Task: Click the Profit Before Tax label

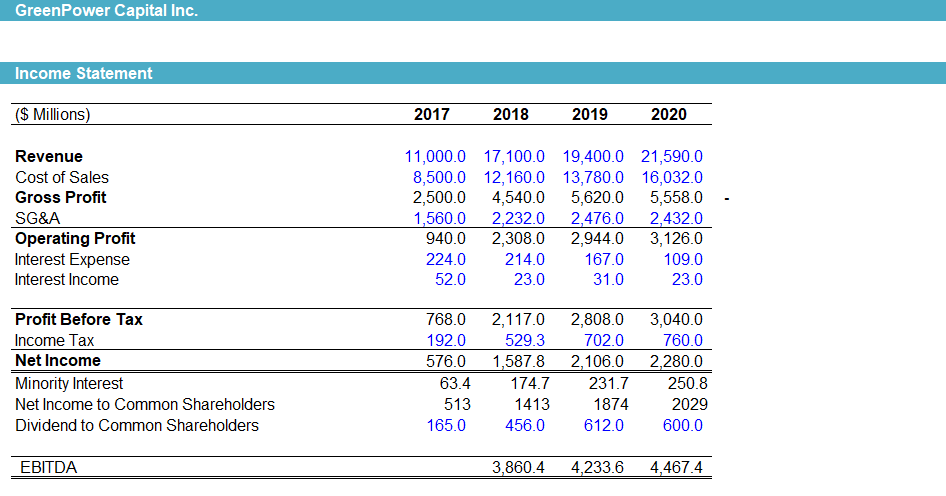Action: point(79,319)
